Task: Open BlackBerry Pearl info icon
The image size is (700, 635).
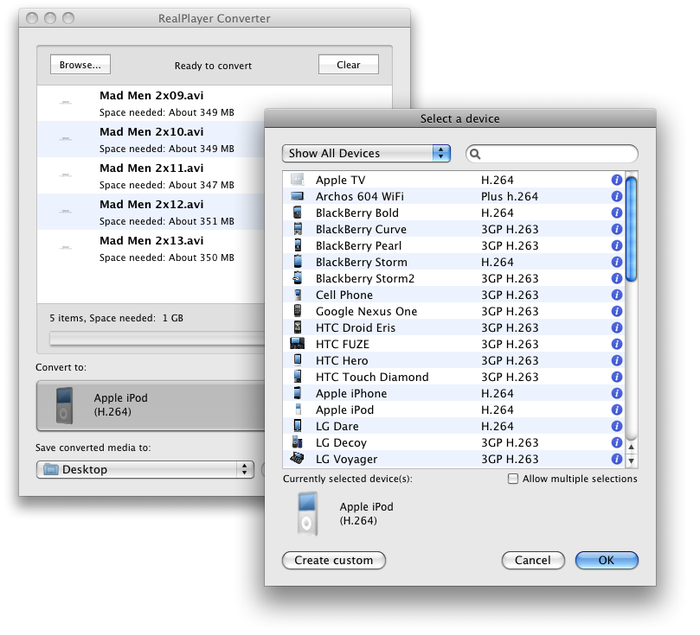Action: tap(617, 246)
